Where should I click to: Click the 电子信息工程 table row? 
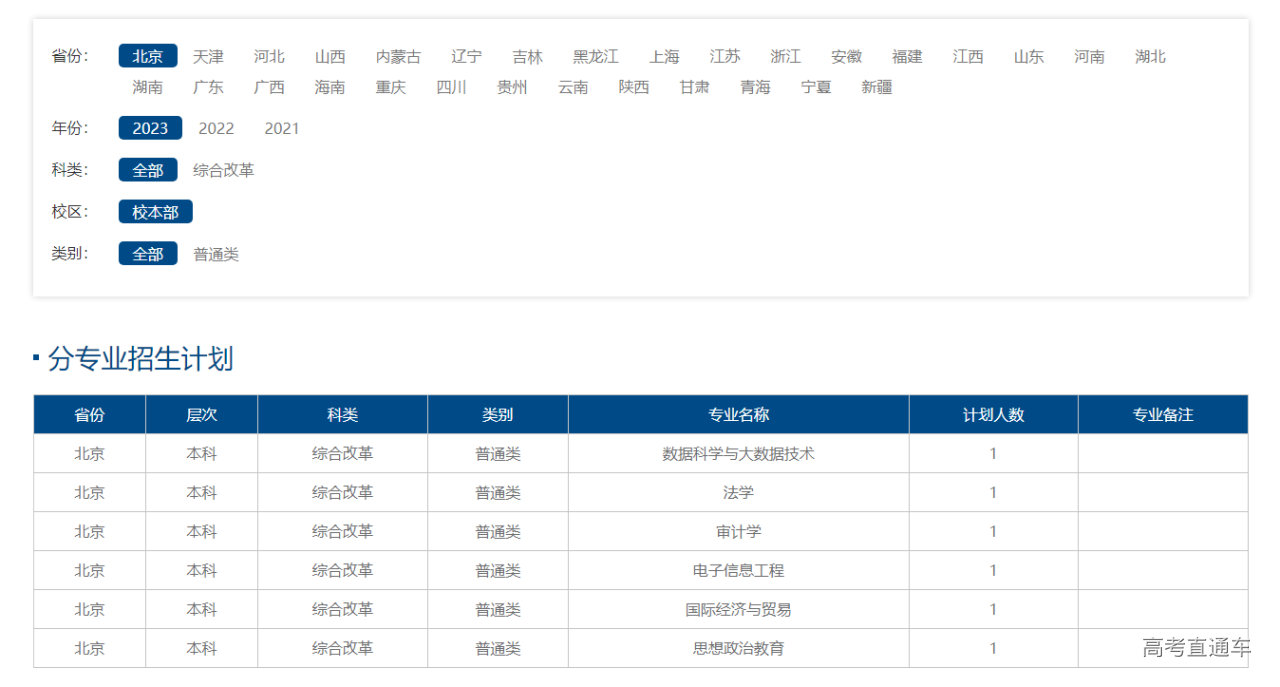pos(738,570)
